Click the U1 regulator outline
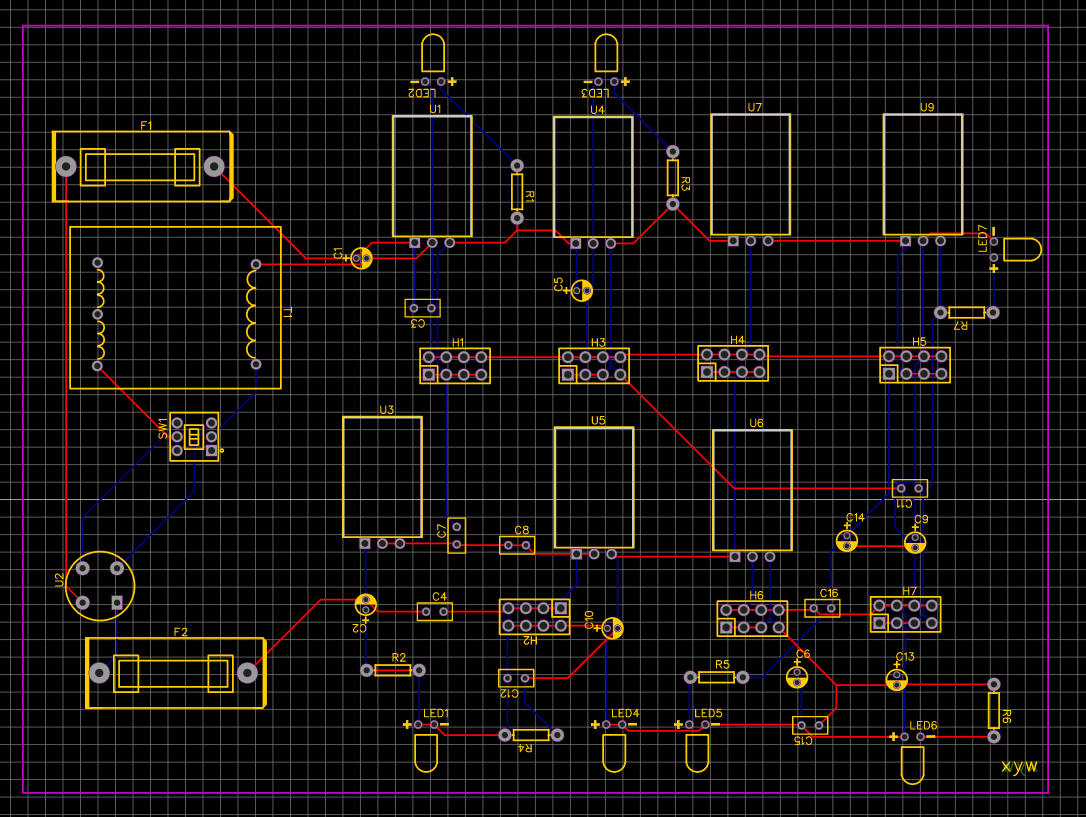This screenshot has width=1086, height=817. click(432, 175)
